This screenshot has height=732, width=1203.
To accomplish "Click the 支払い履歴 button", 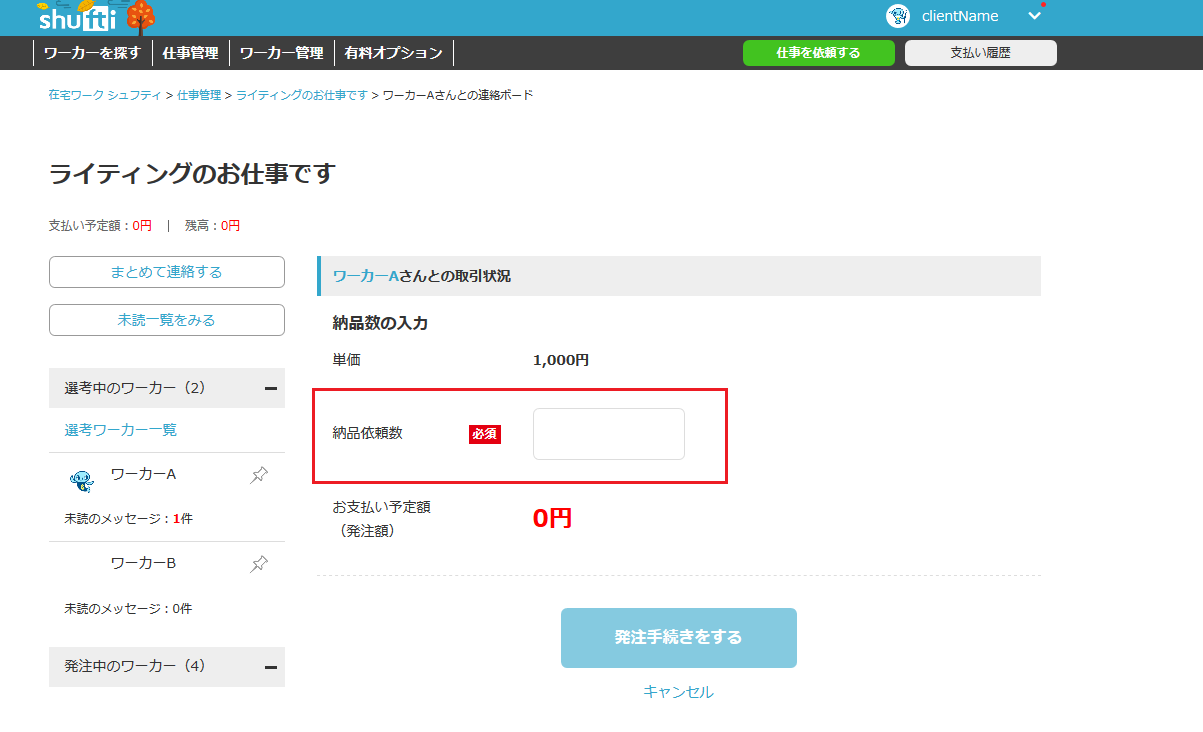I will coord(980,53).
